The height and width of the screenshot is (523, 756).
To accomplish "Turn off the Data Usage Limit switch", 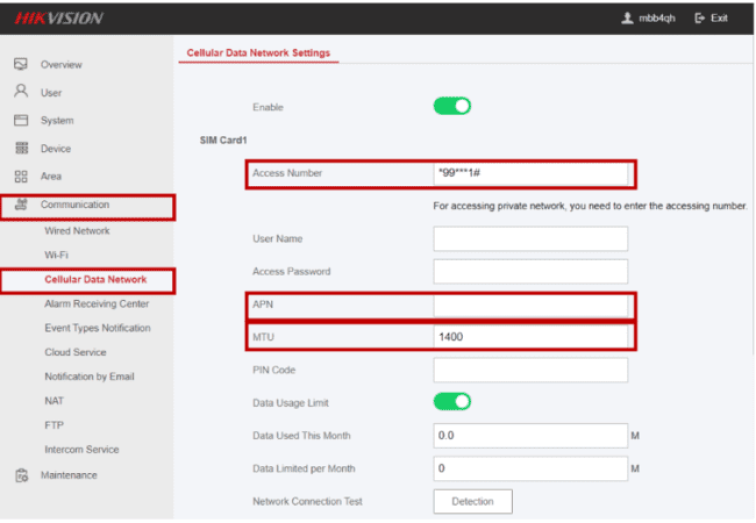I will click(452, 402).
